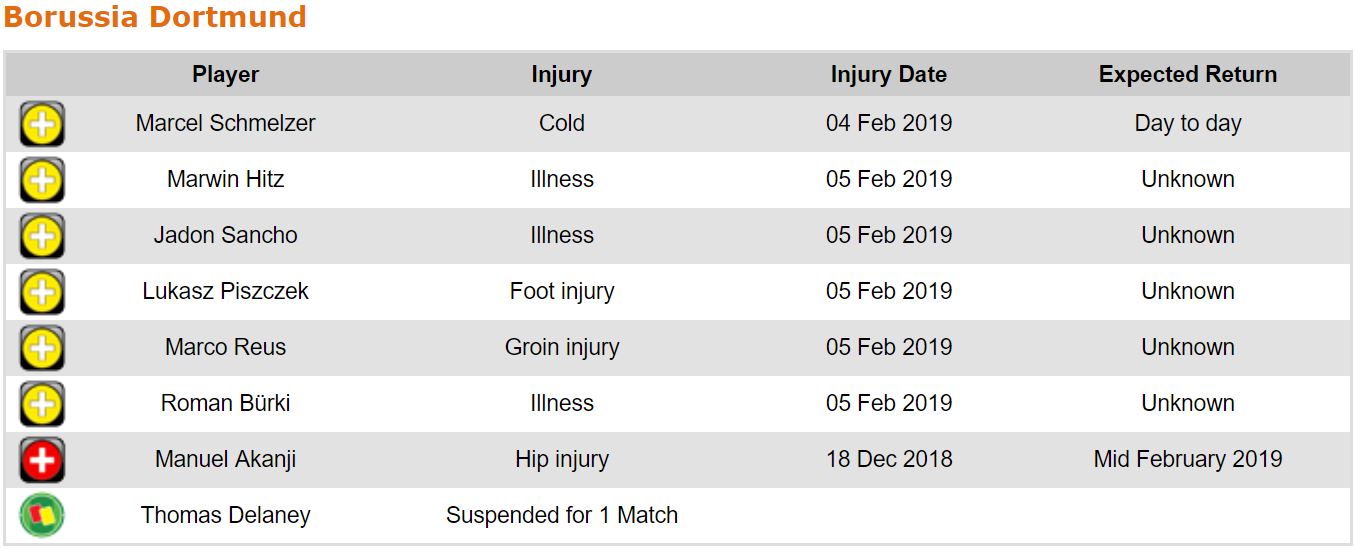Click the Borussia Dortmund team heading
Image resolution: width=1355 pixels, height=549 pixels.
(x=155, y=18)
